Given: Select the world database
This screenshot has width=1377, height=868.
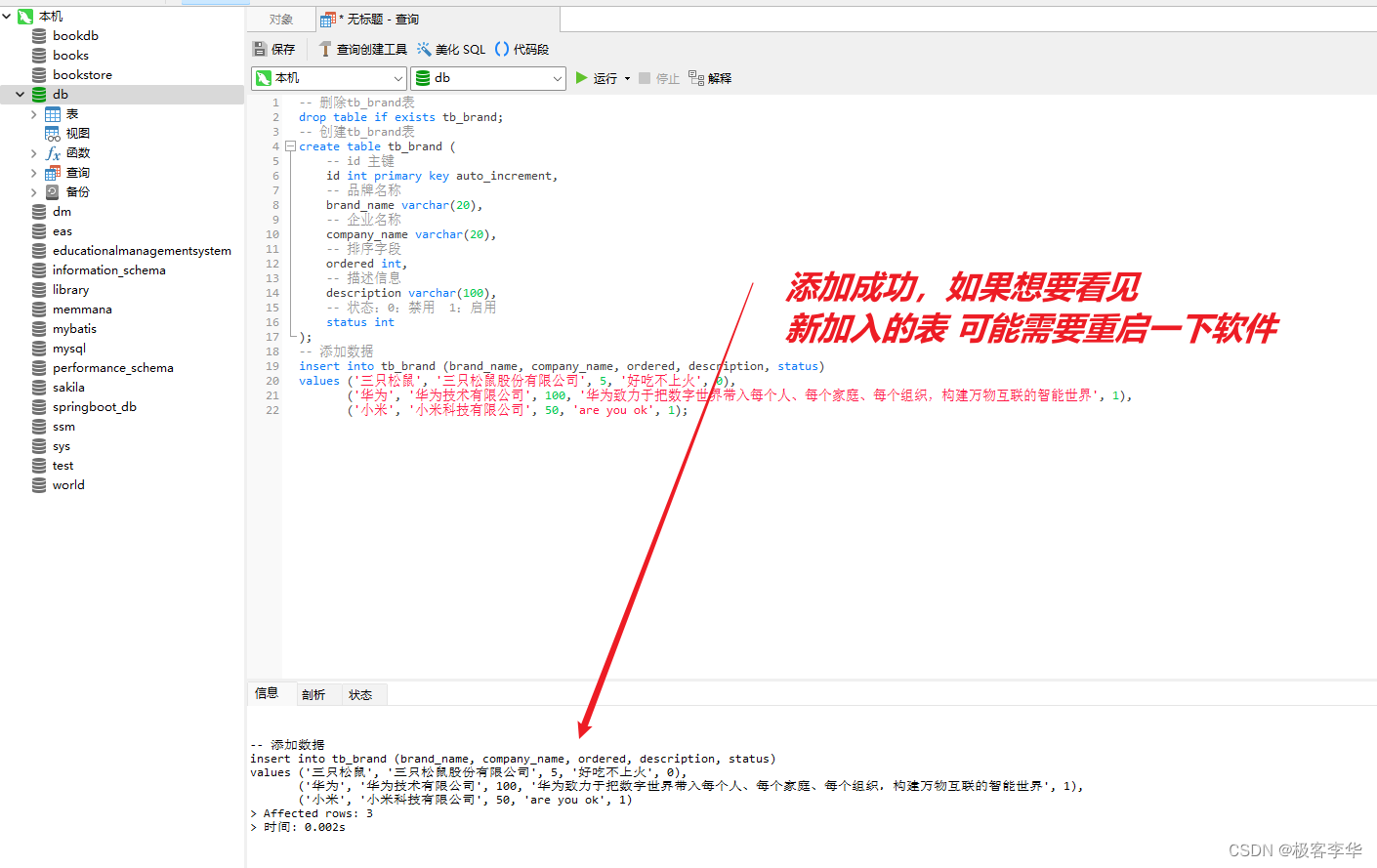Looking at the screenshot, I should coord(68,485).
